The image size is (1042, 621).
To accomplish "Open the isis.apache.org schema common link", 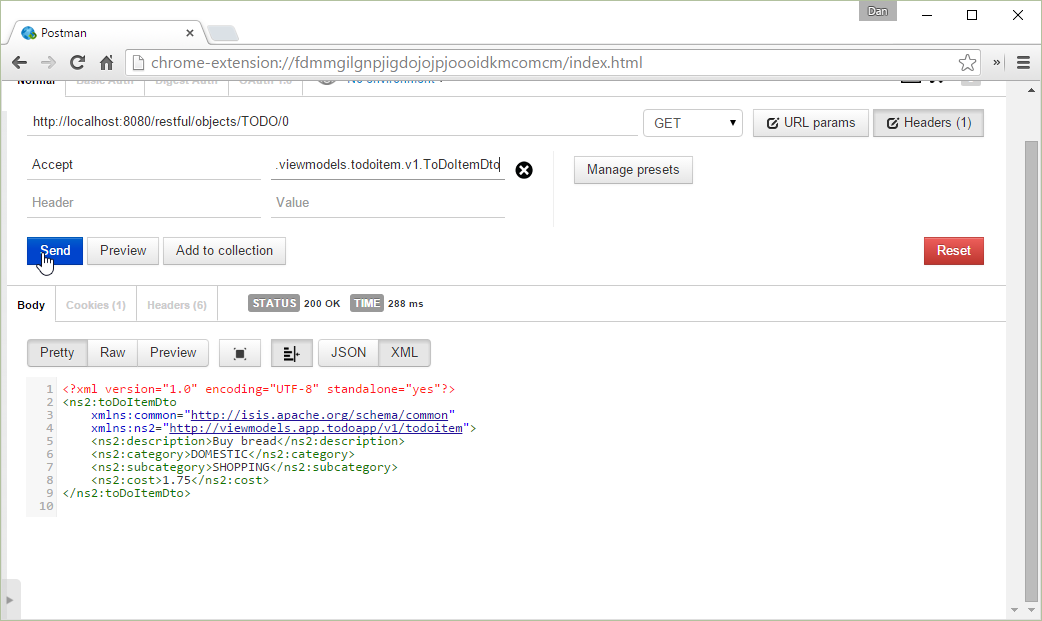I will [320, 415].
